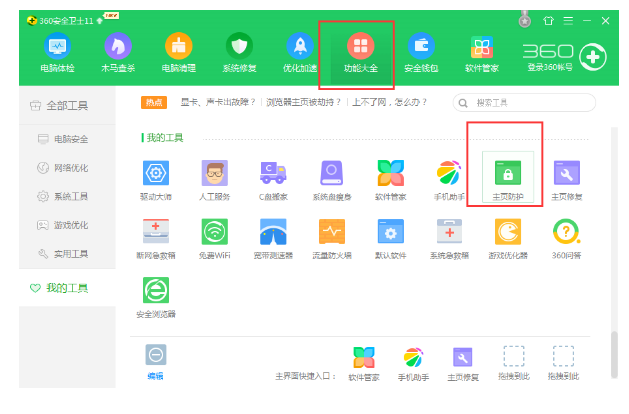Click the 搜索工具 search field
The image size is (629, 414).
tap(524, 103)
